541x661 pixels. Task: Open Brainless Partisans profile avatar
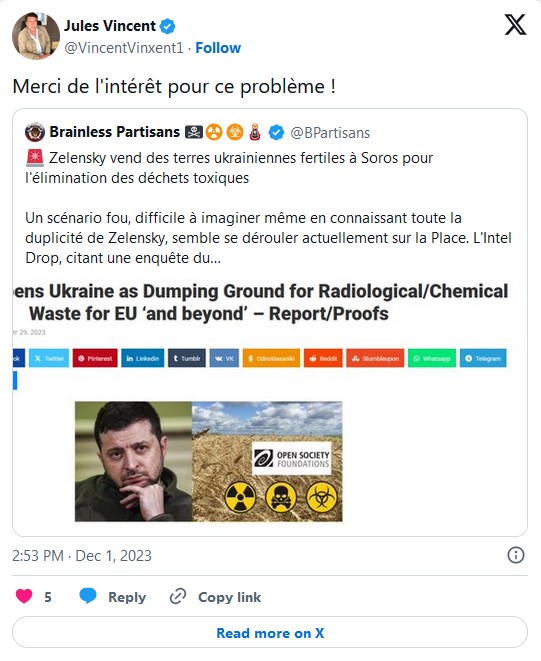(x=35, y=132)
